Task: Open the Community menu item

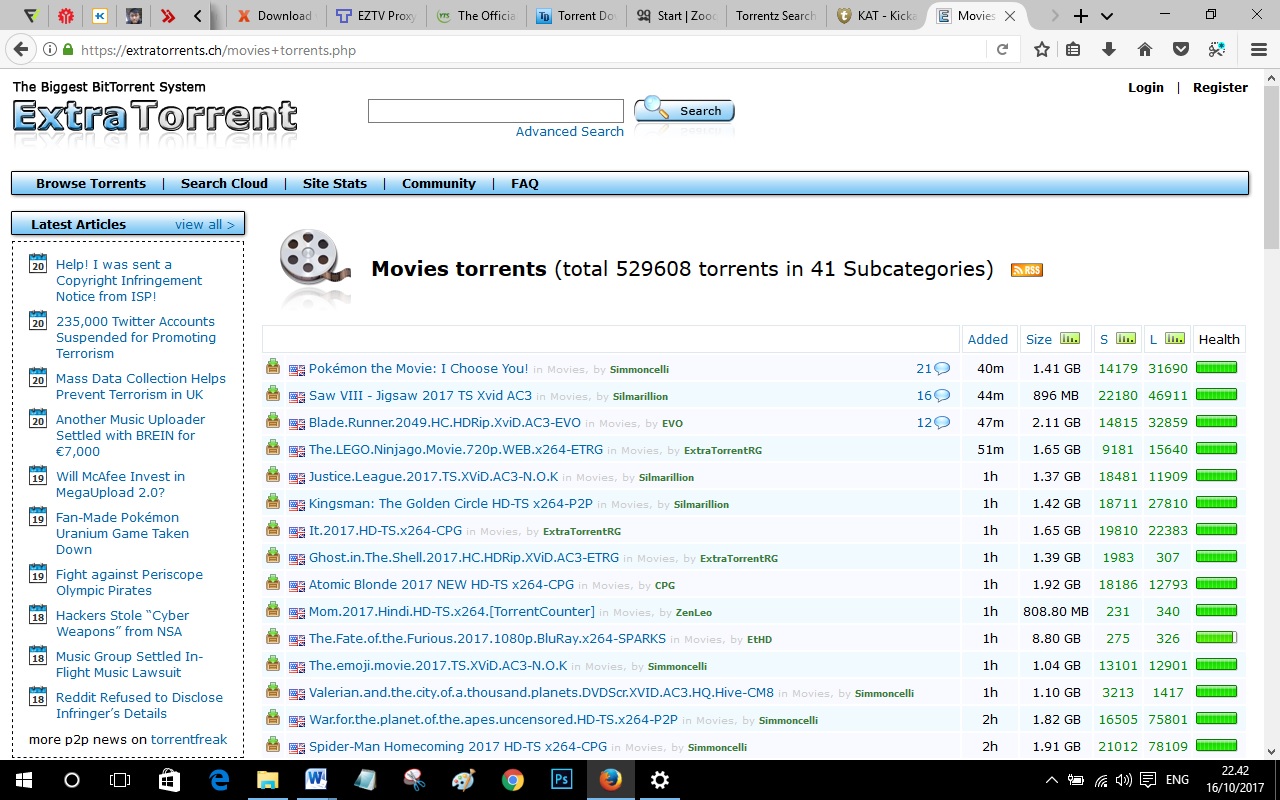Action: point(439,184)
